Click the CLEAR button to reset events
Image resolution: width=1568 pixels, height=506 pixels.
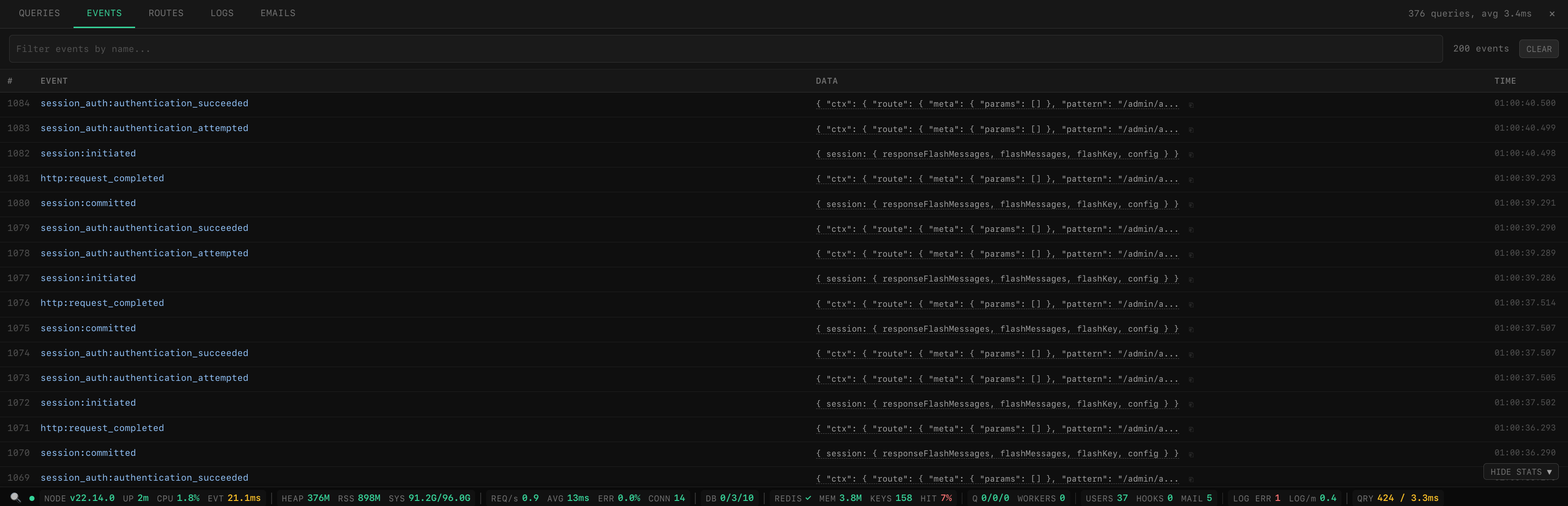tap(1539, 49)
